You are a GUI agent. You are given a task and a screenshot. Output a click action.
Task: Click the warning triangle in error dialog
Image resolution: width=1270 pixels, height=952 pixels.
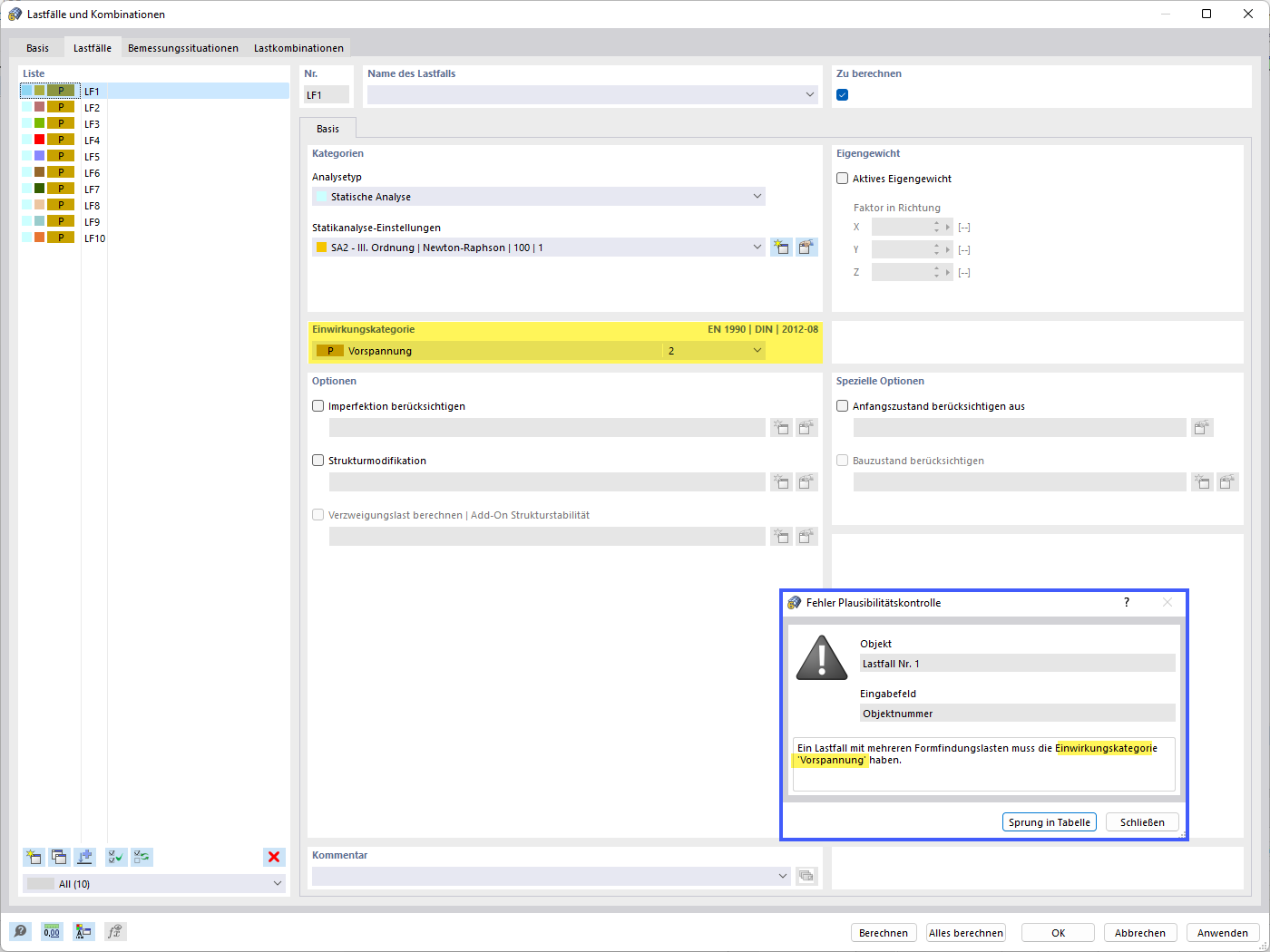pyautogui.click(x=822, y=658)
